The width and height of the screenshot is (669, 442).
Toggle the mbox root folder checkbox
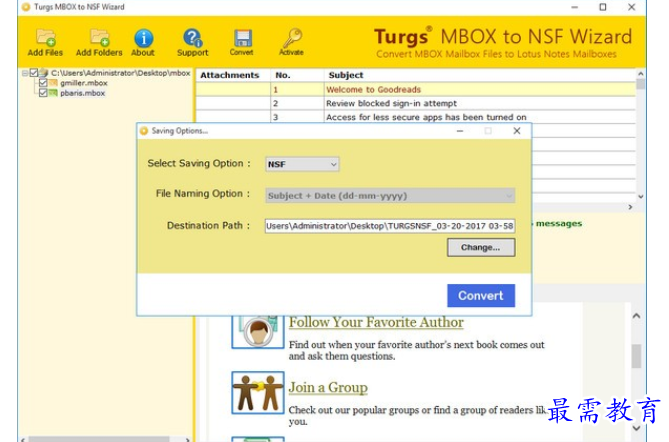coord(34,73)
